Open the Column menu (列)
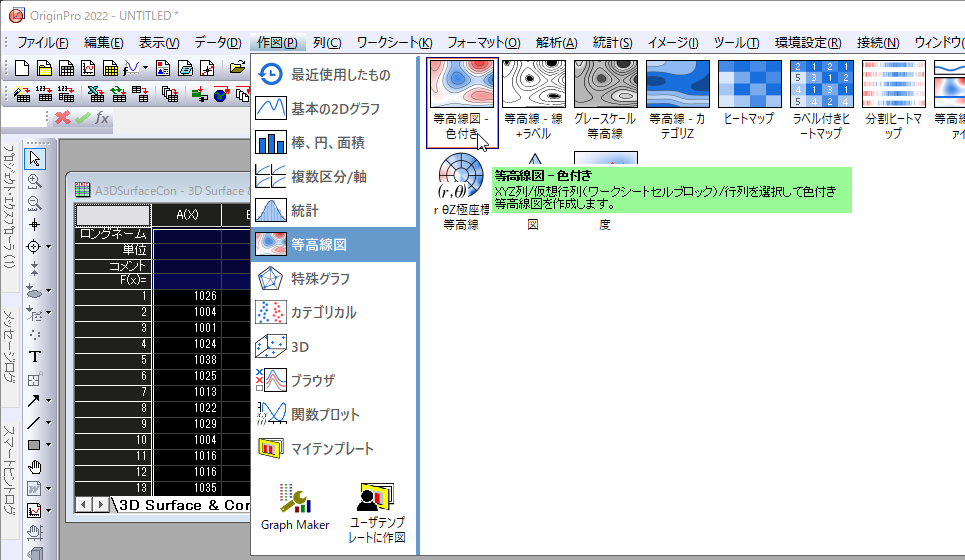 pos(327,42)
